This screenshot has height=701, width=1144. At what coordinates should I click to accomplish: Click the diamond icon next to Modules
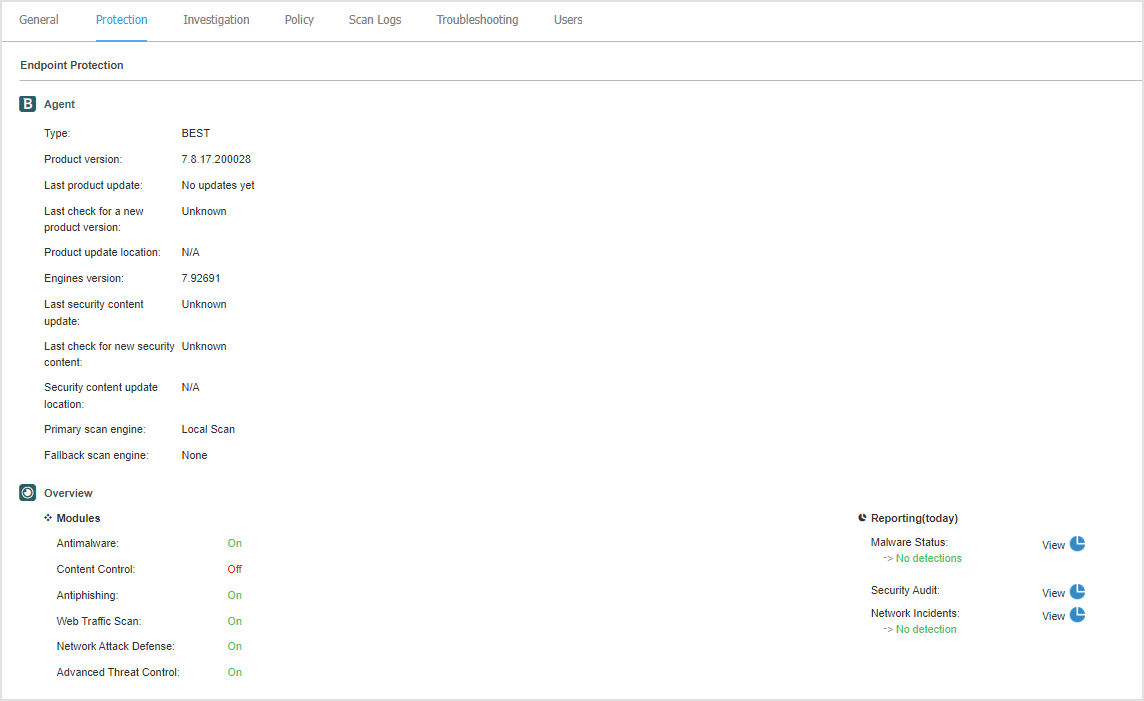47,517
